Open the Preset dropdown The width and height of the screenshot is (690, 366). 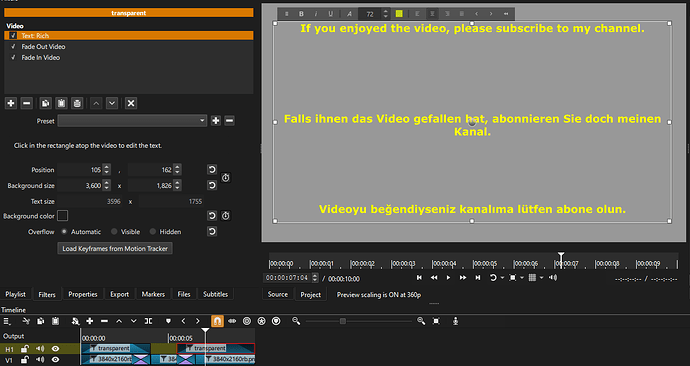click(132, 121)
